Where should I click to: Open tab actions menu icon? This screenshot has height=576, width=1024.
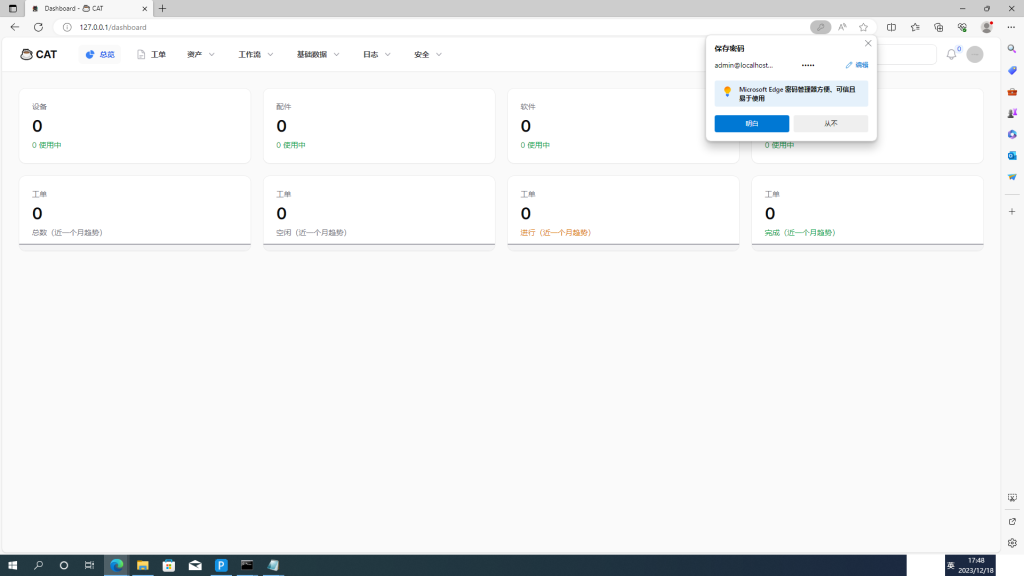[12, 8]
